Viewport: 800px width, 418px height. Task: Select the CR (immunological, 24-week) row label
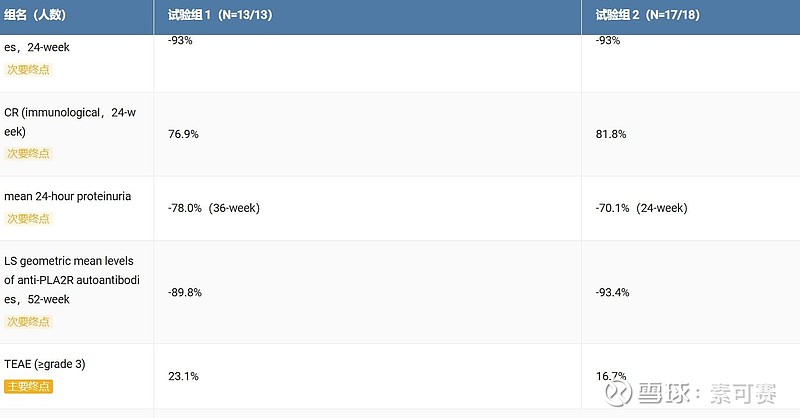(70, 122)
